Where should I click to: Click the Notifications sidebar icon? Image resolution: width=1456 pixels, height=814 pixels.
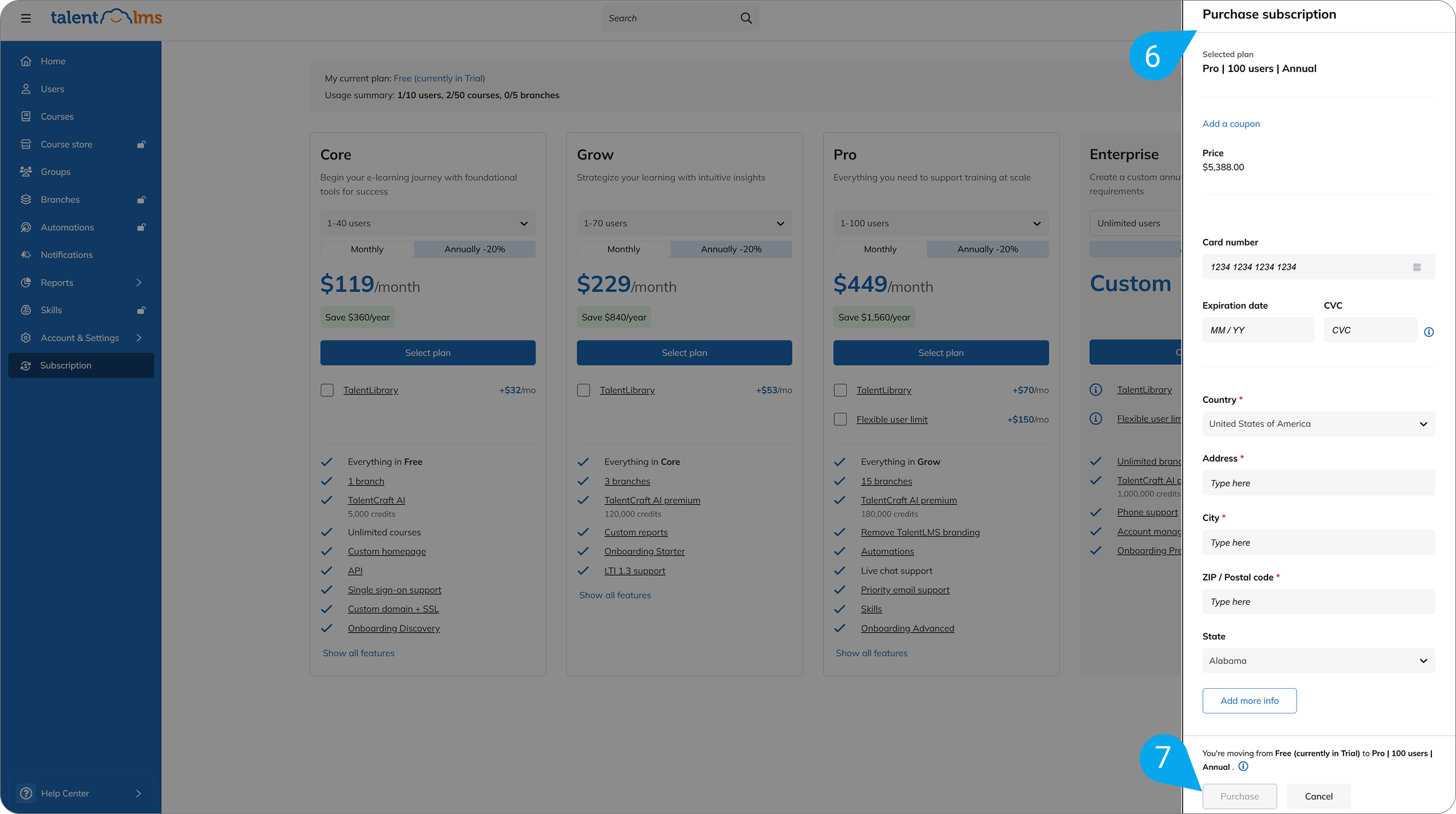point(26,255)
